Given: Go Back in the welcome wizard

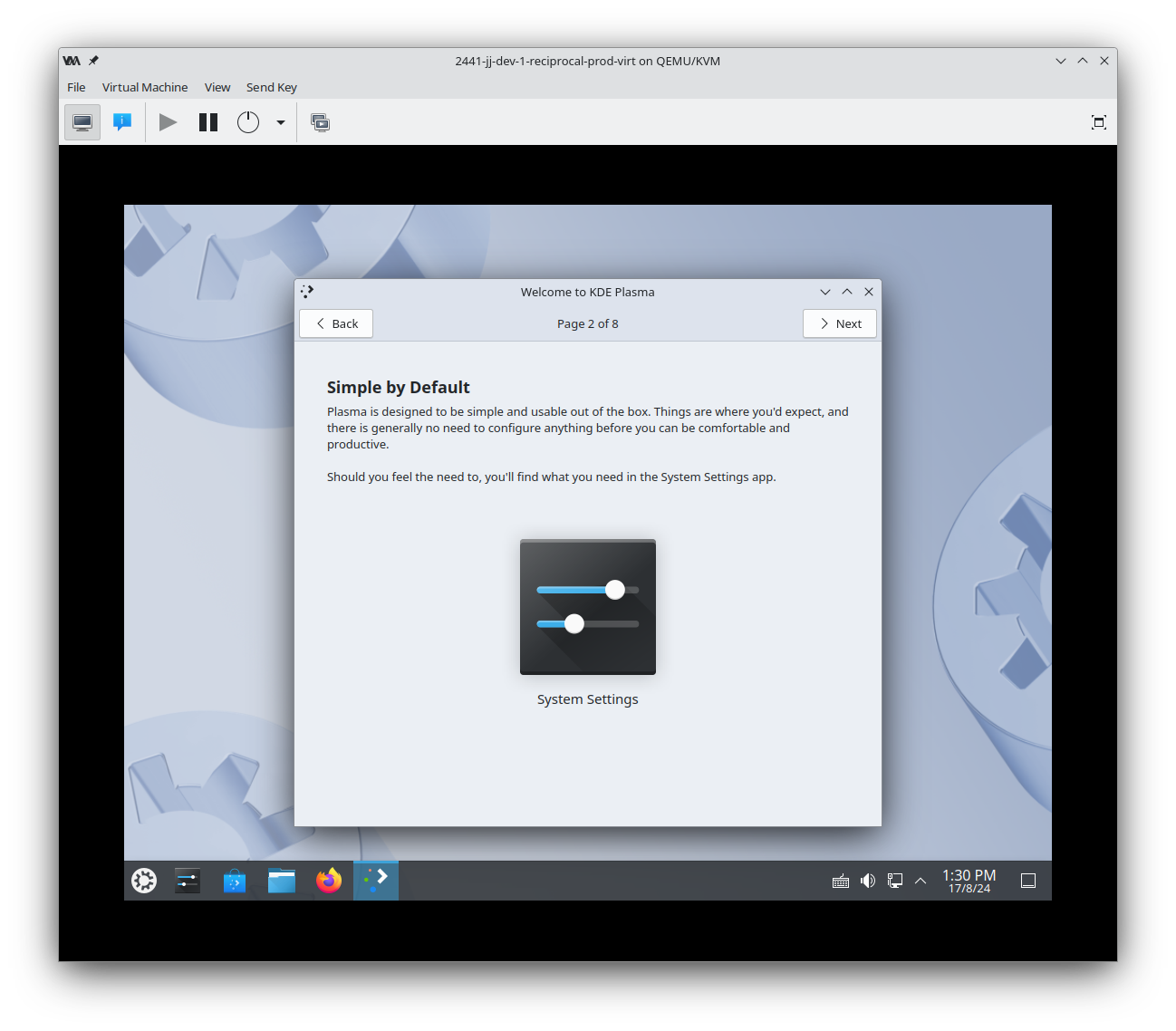Looking at the screenshot, I should (336, 323).
